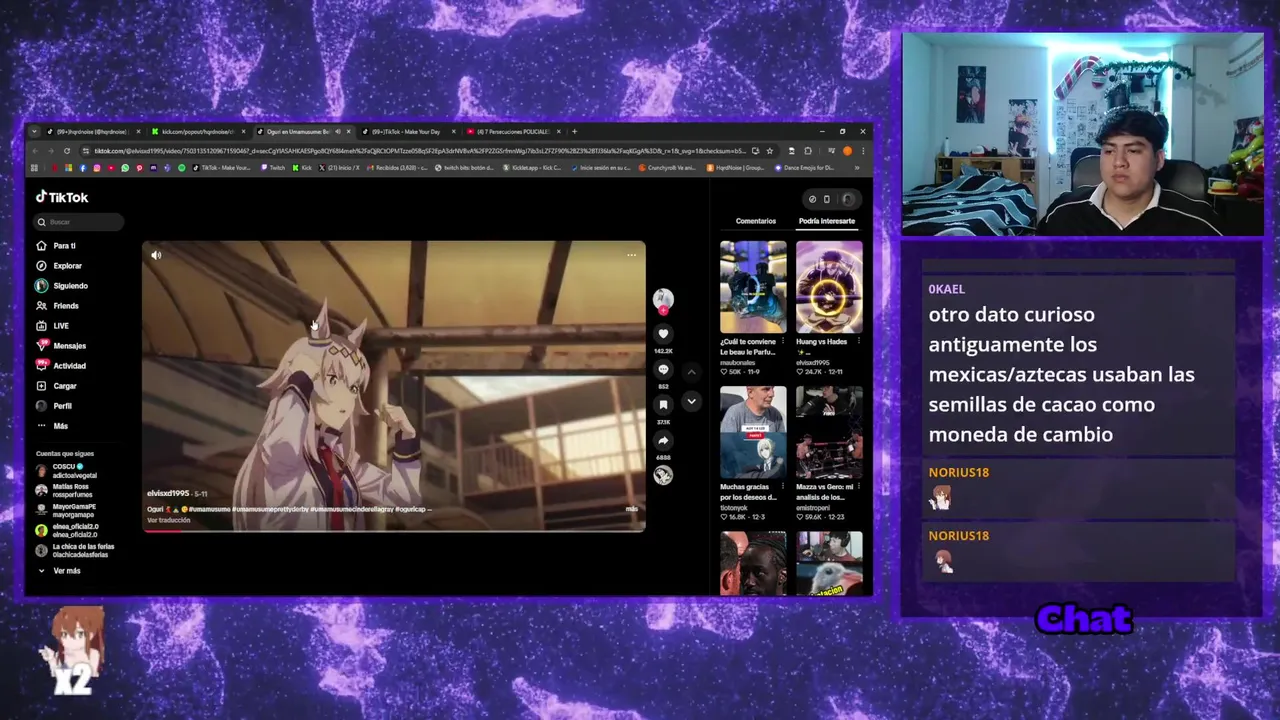Share the video with arrow icon
This screenshot has height=720, width=1280.
pyautogui.click(x=663, y=441)
